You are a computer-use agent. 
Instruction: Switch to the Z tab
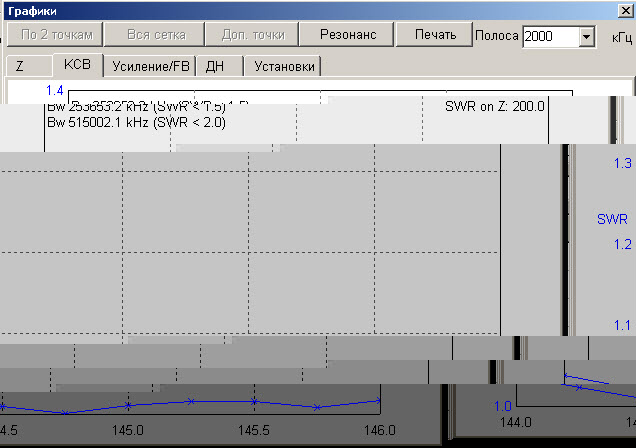click(20, 67)
